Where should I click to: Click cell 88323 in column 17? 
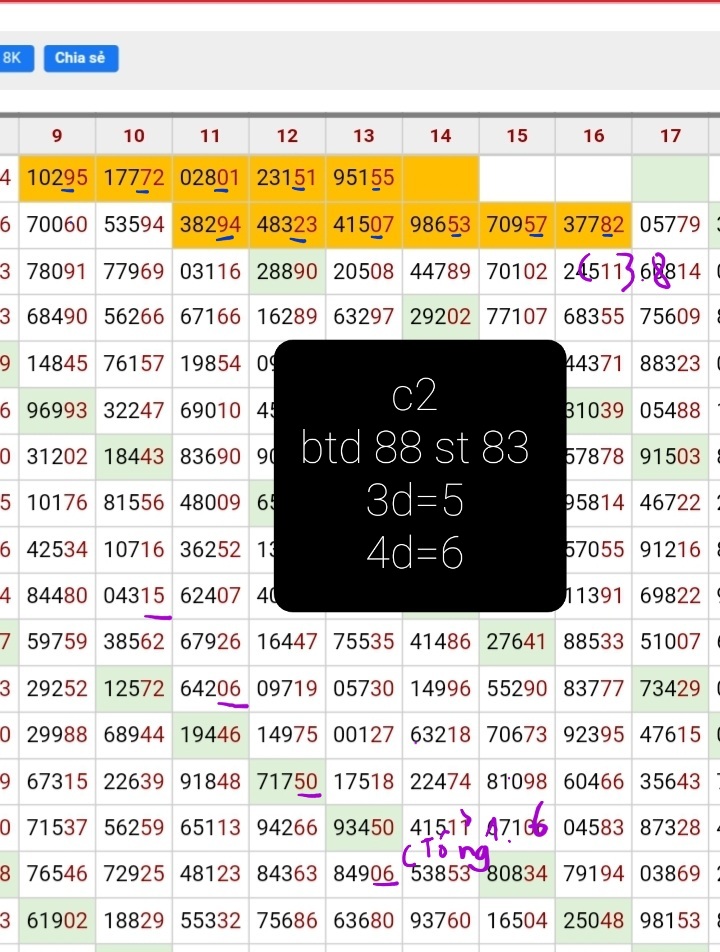click(670, 364)
